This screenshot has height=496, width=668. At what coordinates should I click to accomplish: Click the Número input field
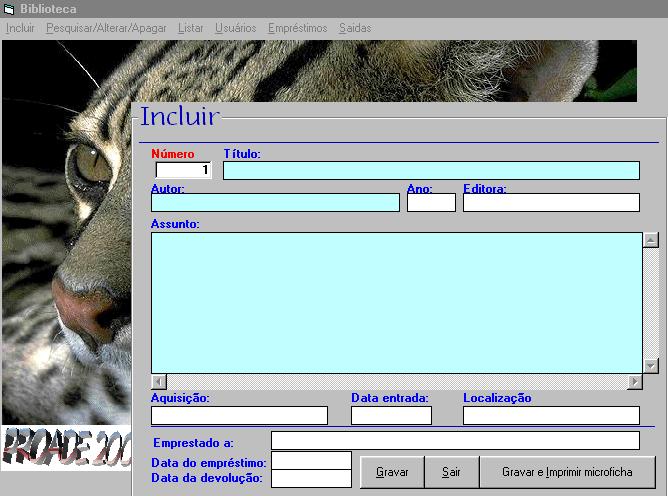tap(183, 170)
